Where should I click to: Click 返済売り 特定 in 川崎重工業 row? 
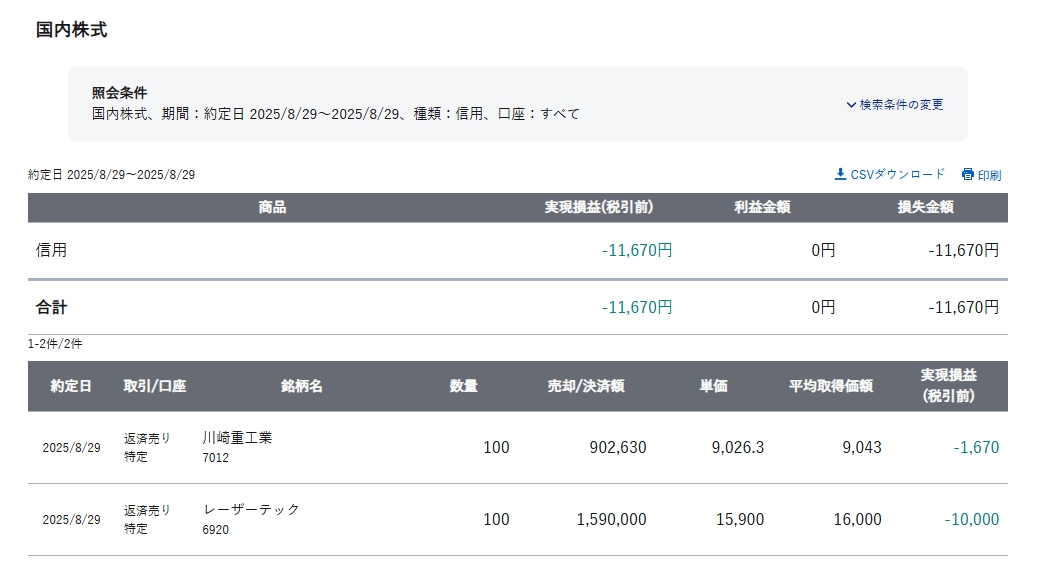pyautogui.click(x=147, y=447)
